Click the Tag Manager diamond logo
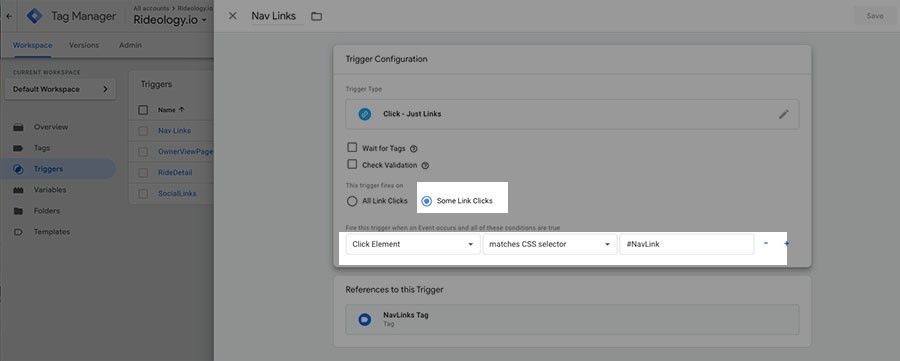The height and width of the screenshot is (361, 900). pyautogui.click(x=35, y=15)
